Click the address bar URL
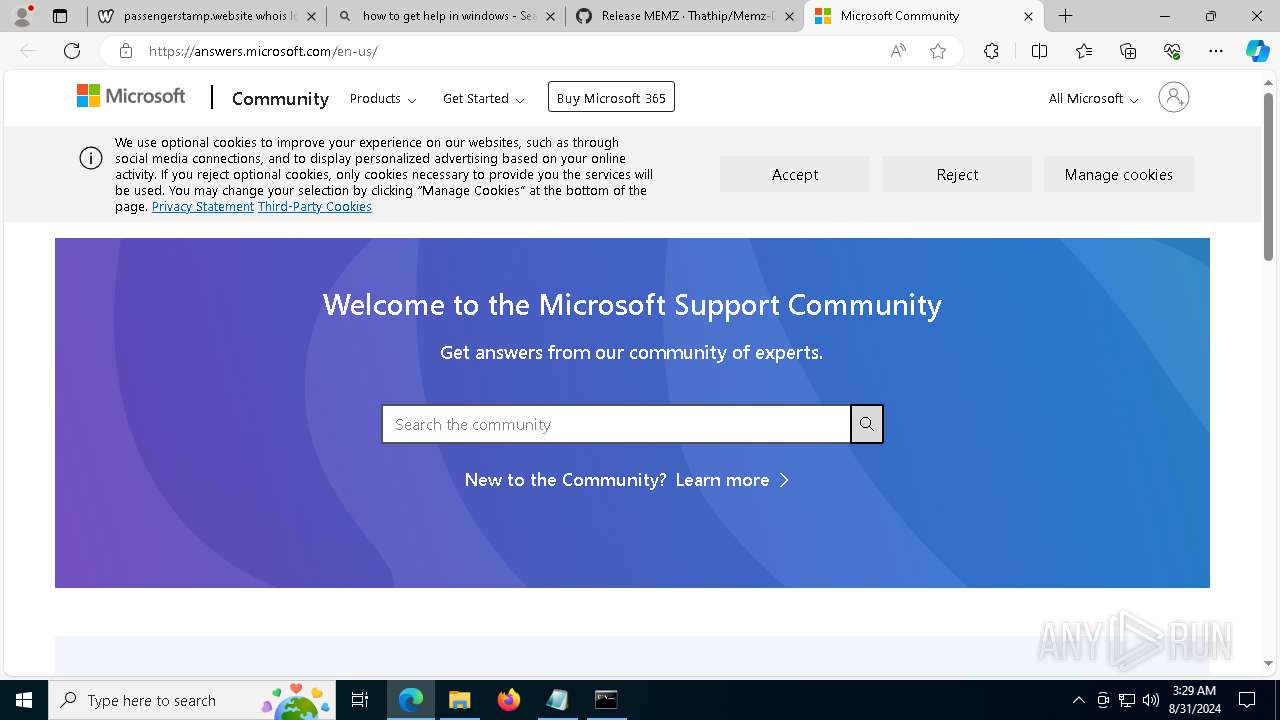Image resolution: width=1280 pixels, height=720 pixels. [x=263, y=51]
